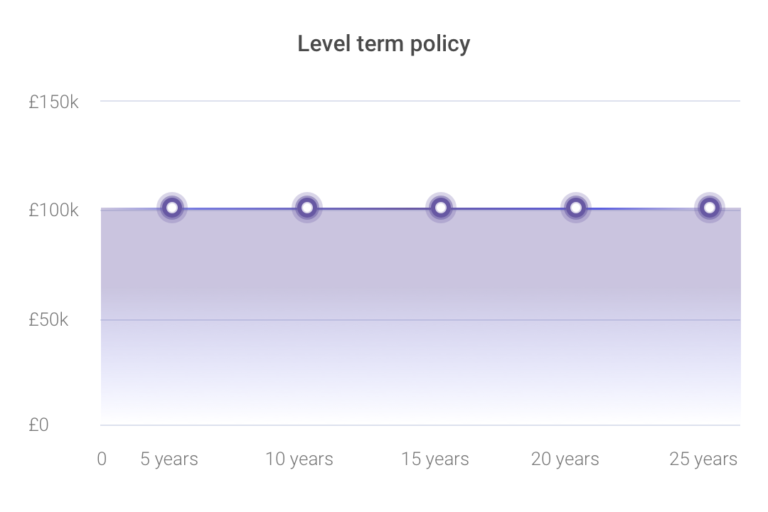Click the £150k horizontal gridline
Viewport: 768px width, 512px height.
(420, 102)
